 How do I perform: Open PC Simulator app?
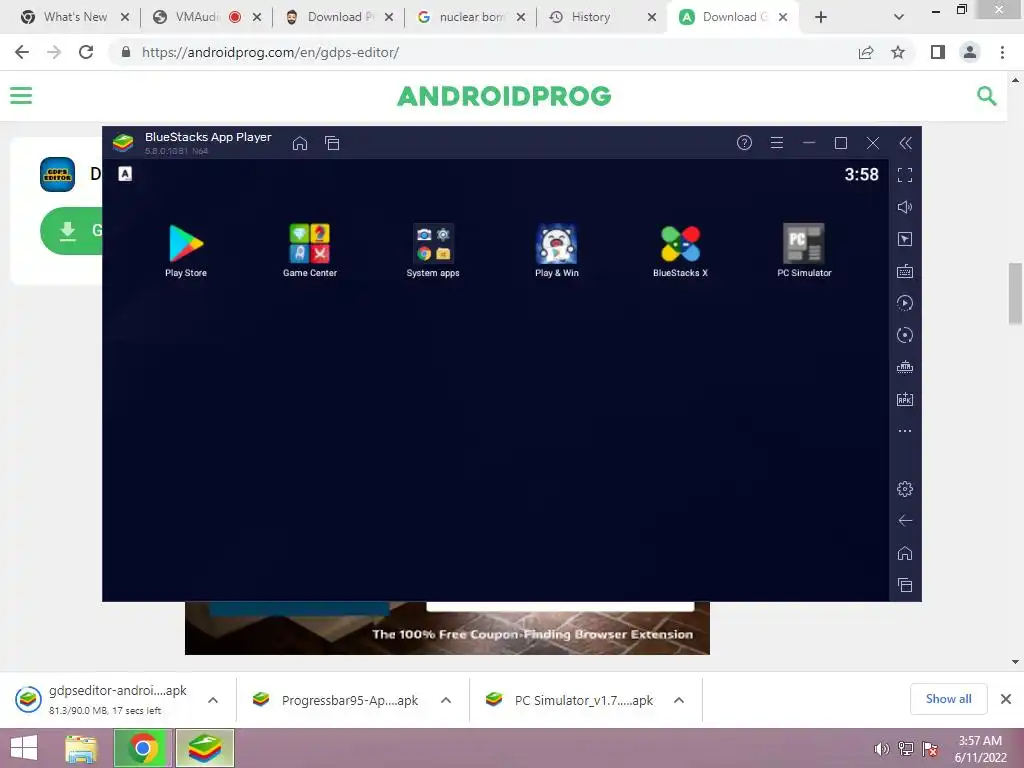[x=804, y=251]
